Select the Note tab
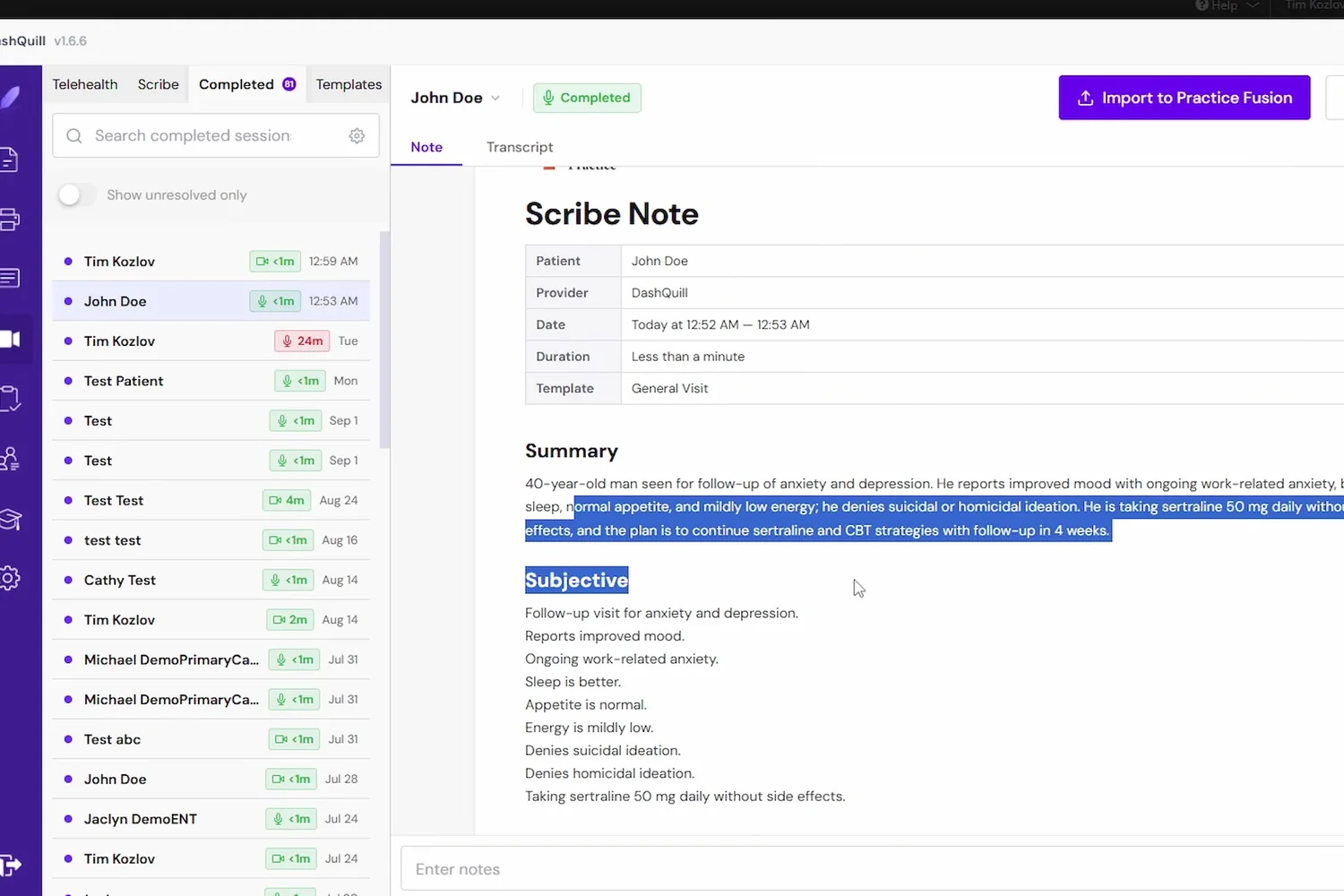Image resolution: width=1344 pixels, height=896 pixels. [426, 147]
